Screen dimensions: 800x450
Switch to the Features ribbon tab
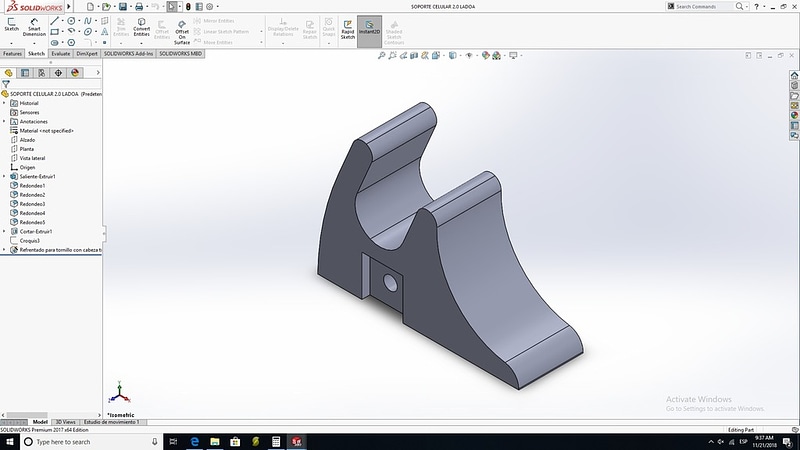coord(12,54)
